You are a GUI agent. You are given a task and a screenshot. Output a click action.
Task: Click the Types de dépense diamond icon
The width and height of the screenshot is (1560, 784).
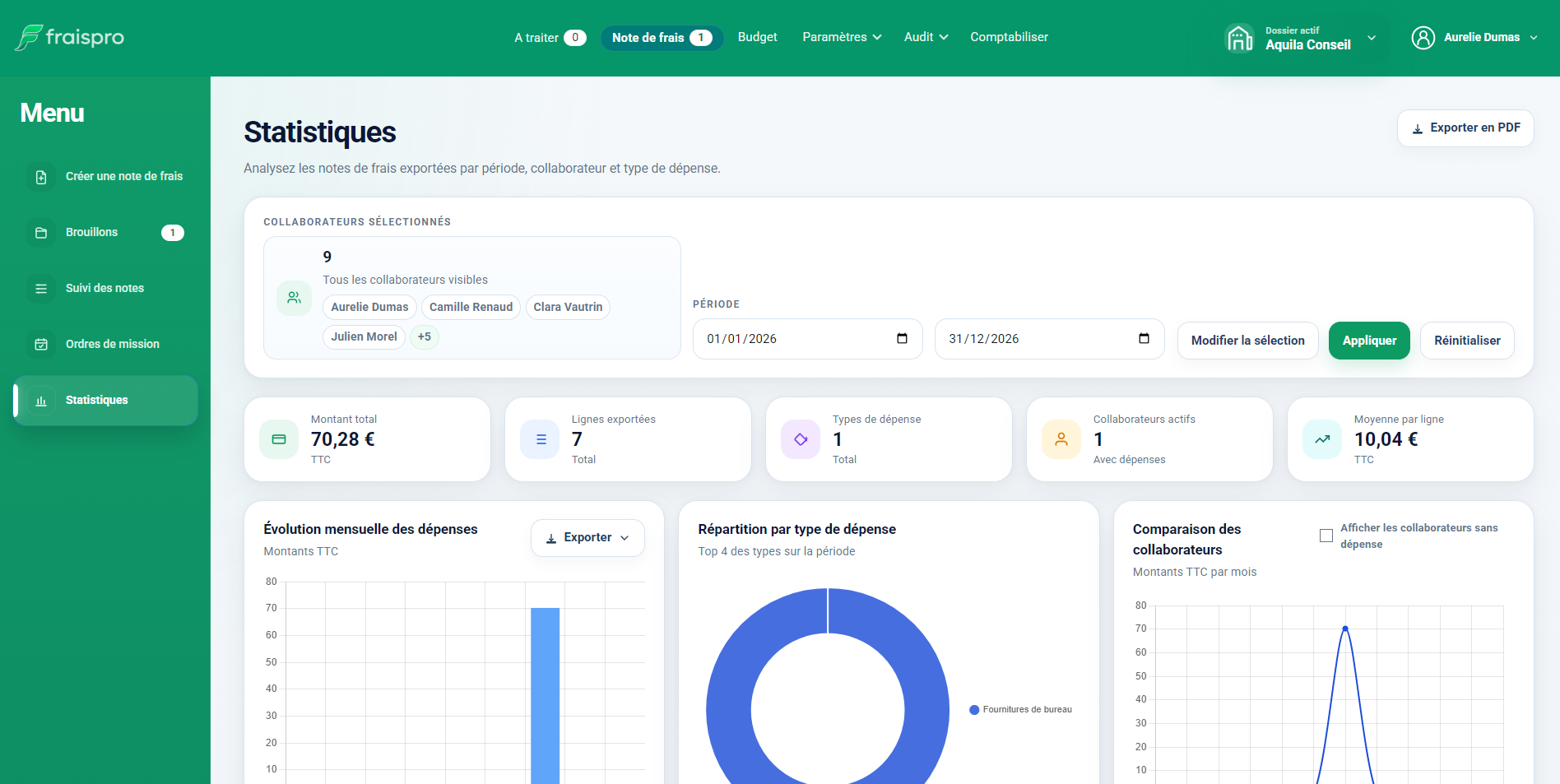pos(801,439)
